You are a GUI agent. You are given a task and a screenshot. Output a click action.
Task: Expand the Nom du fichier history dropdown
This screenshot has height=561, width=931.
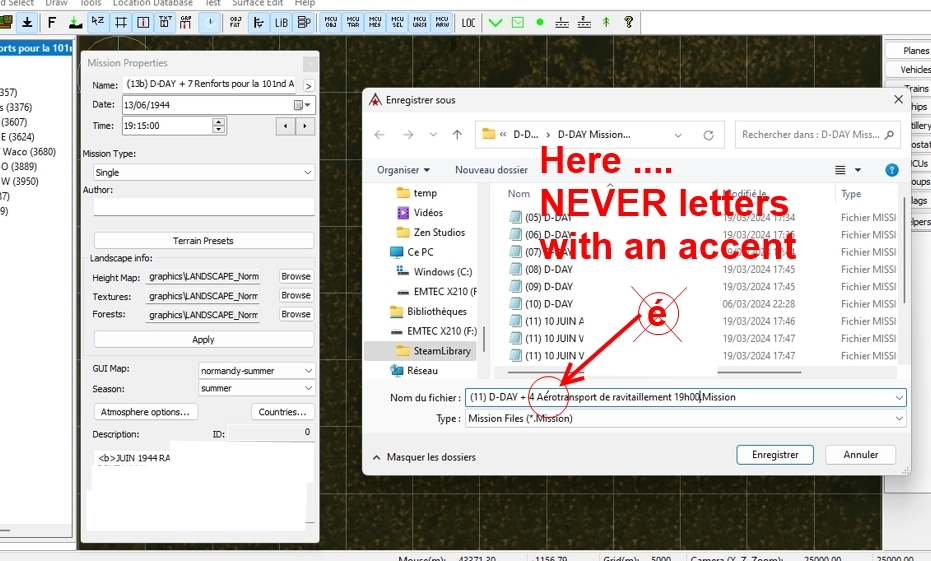click(x=899, y=397)
